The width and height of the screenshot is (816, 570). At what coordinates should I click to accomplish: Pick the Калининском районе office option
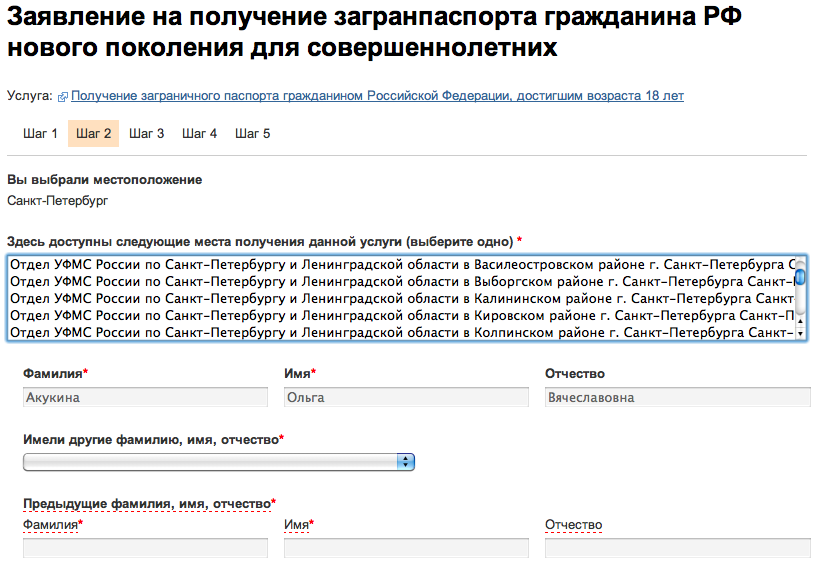point(402,299)
